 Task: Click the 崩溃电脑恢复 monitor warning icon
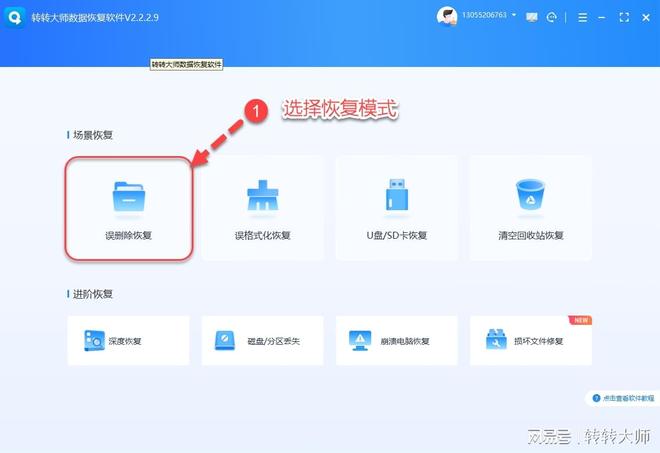point(360,340)
